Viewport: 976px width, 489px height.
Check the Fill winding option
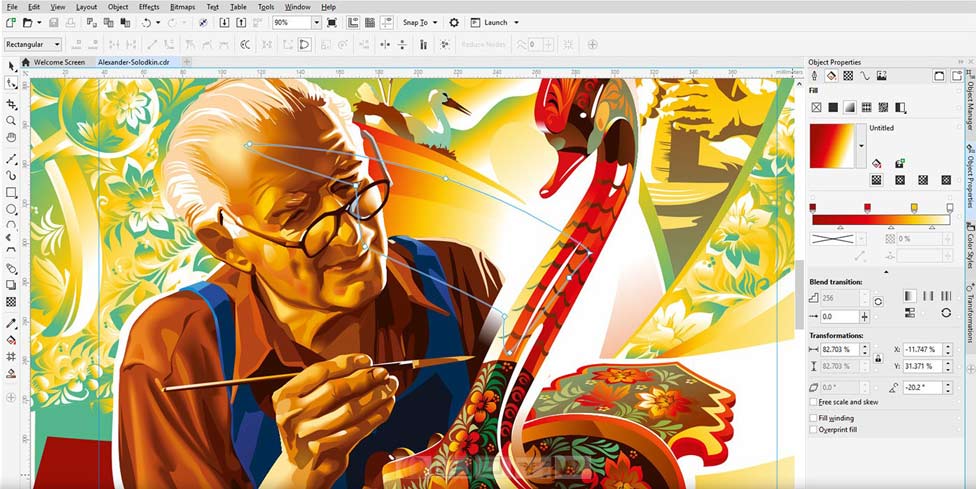point(813,417)
